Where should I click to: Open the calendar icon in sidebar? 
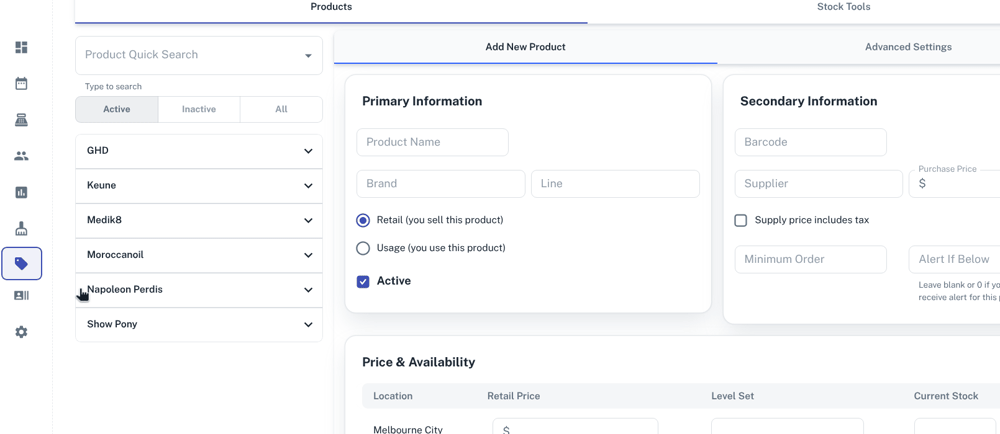pyautogui.click(x=21, y=84)
